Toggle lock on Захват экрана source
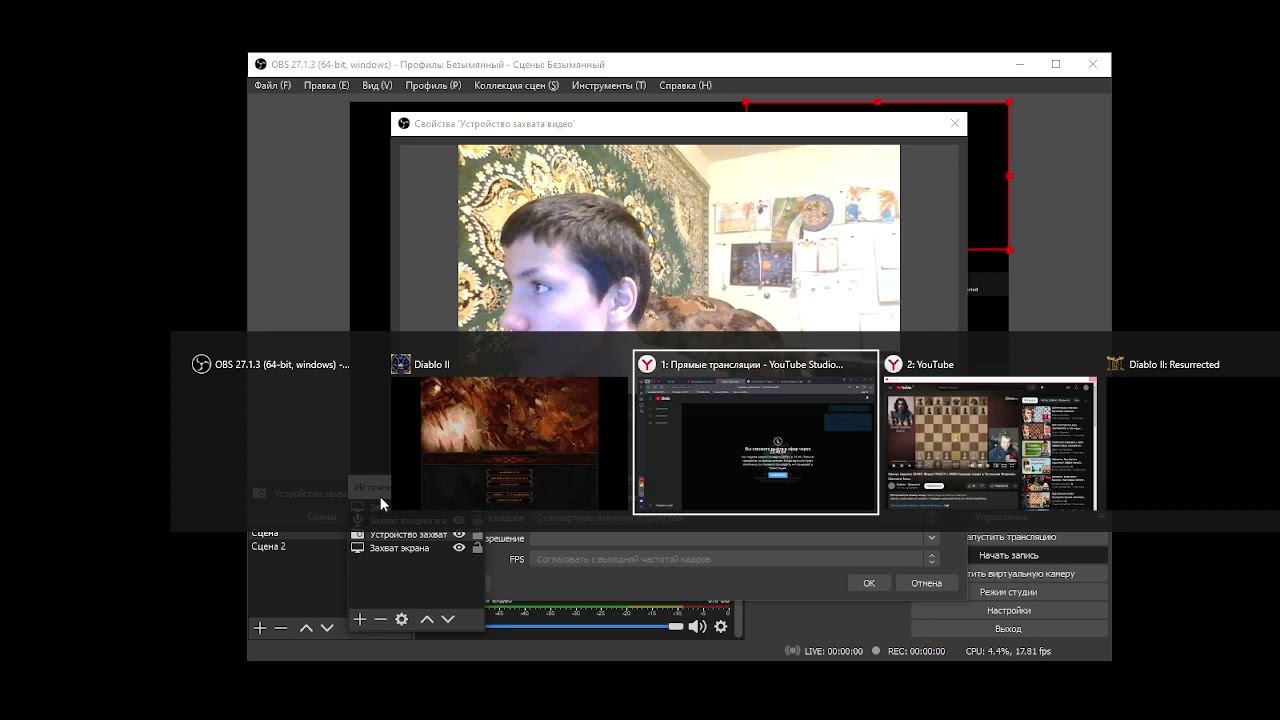 pyautogui.click(x=477, y=548)
